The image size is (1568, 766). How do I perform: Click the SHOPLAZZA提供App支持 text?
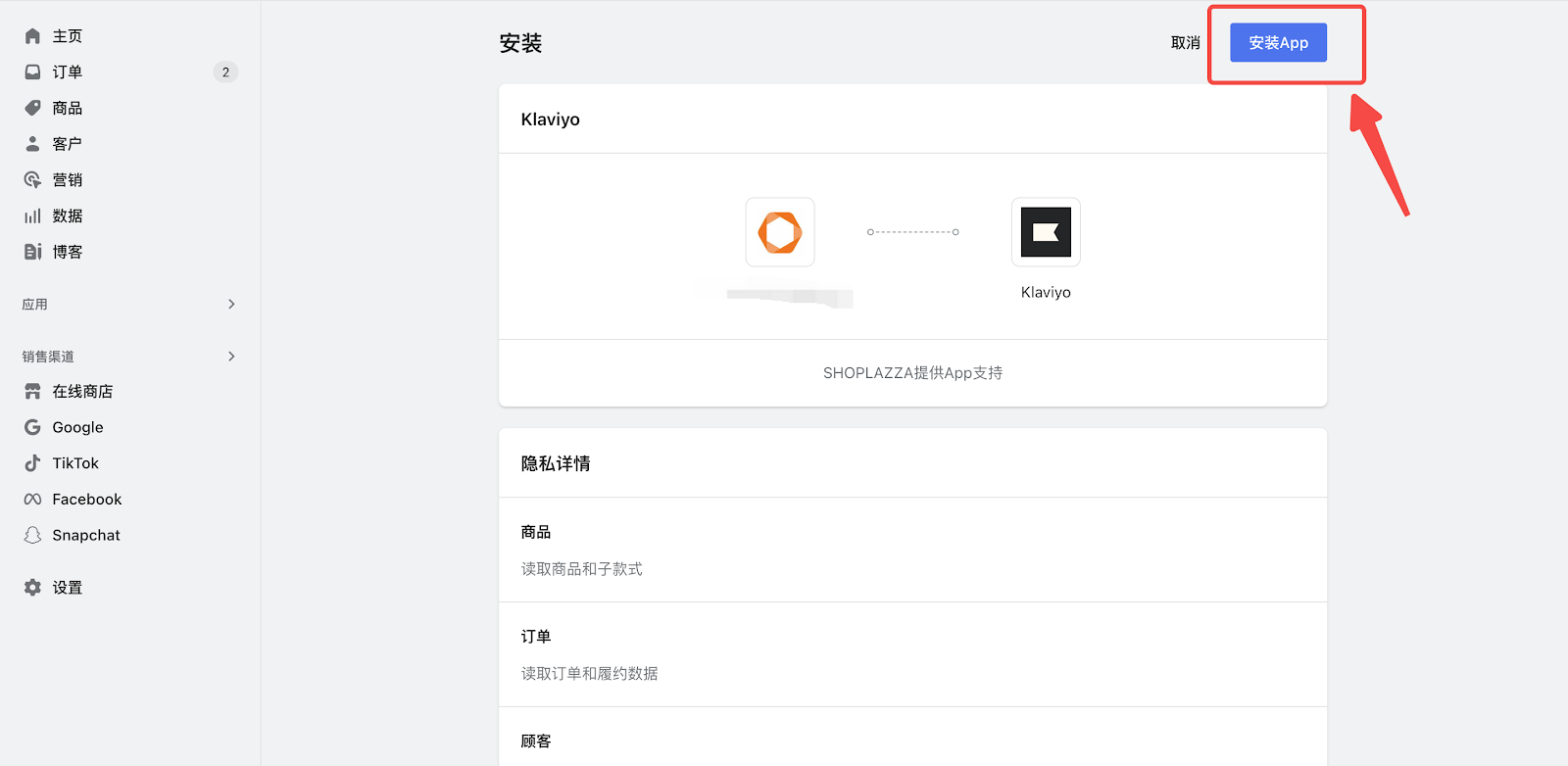(912, 373)
